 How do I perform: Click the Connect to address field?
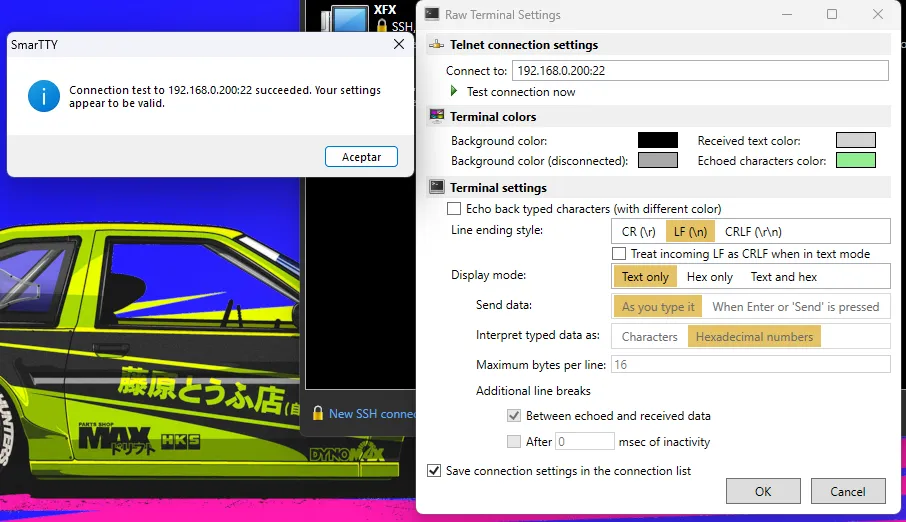pos(699,71)
